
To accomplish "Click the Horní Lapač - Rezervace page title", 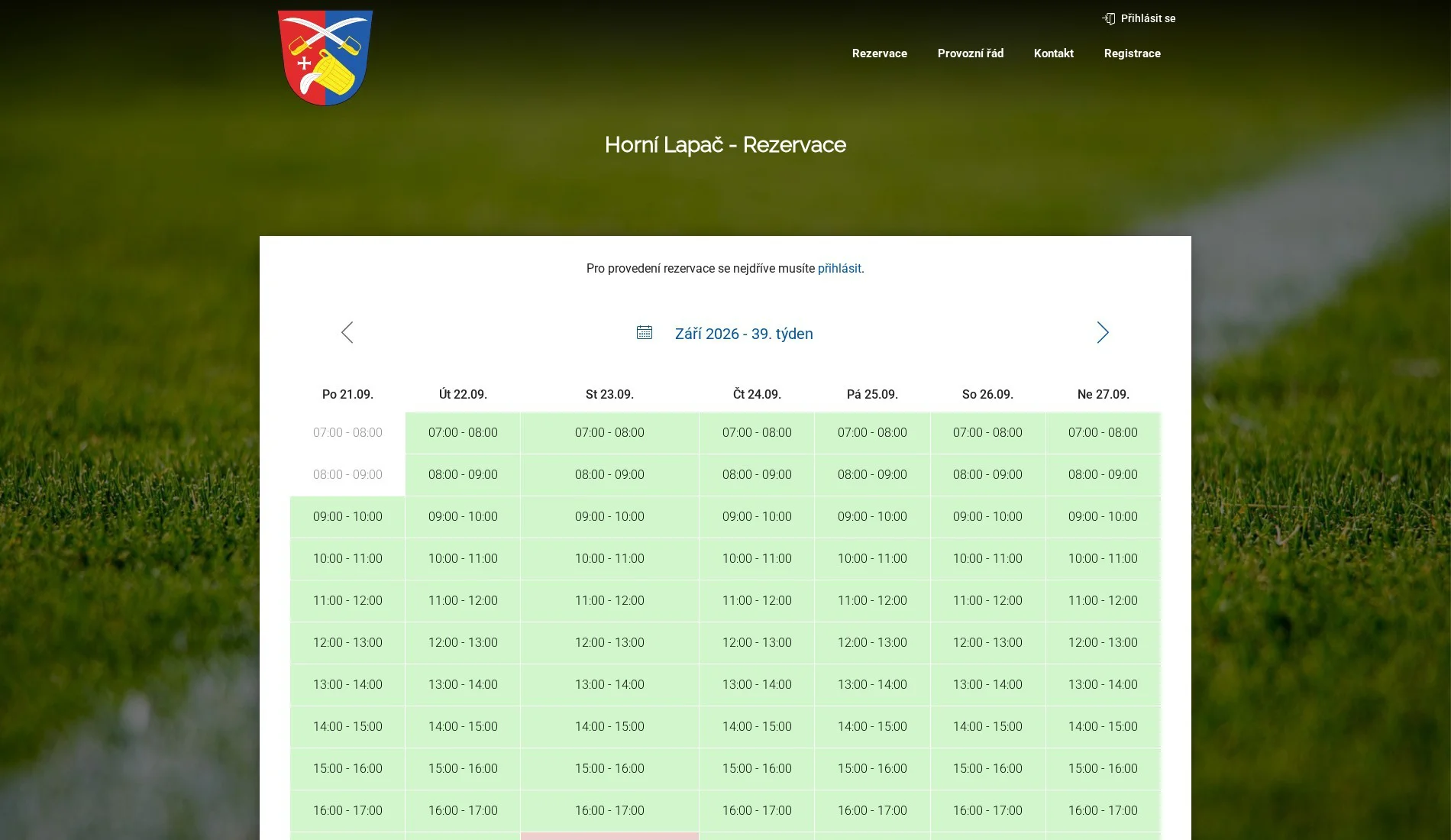I will (x=725, y=145).
